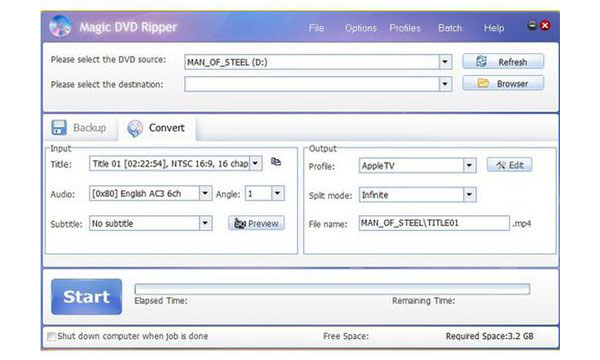This screenshot has width=600, height=360.
Task: Open the Edit profile button
Action: (x=509, y=165)
